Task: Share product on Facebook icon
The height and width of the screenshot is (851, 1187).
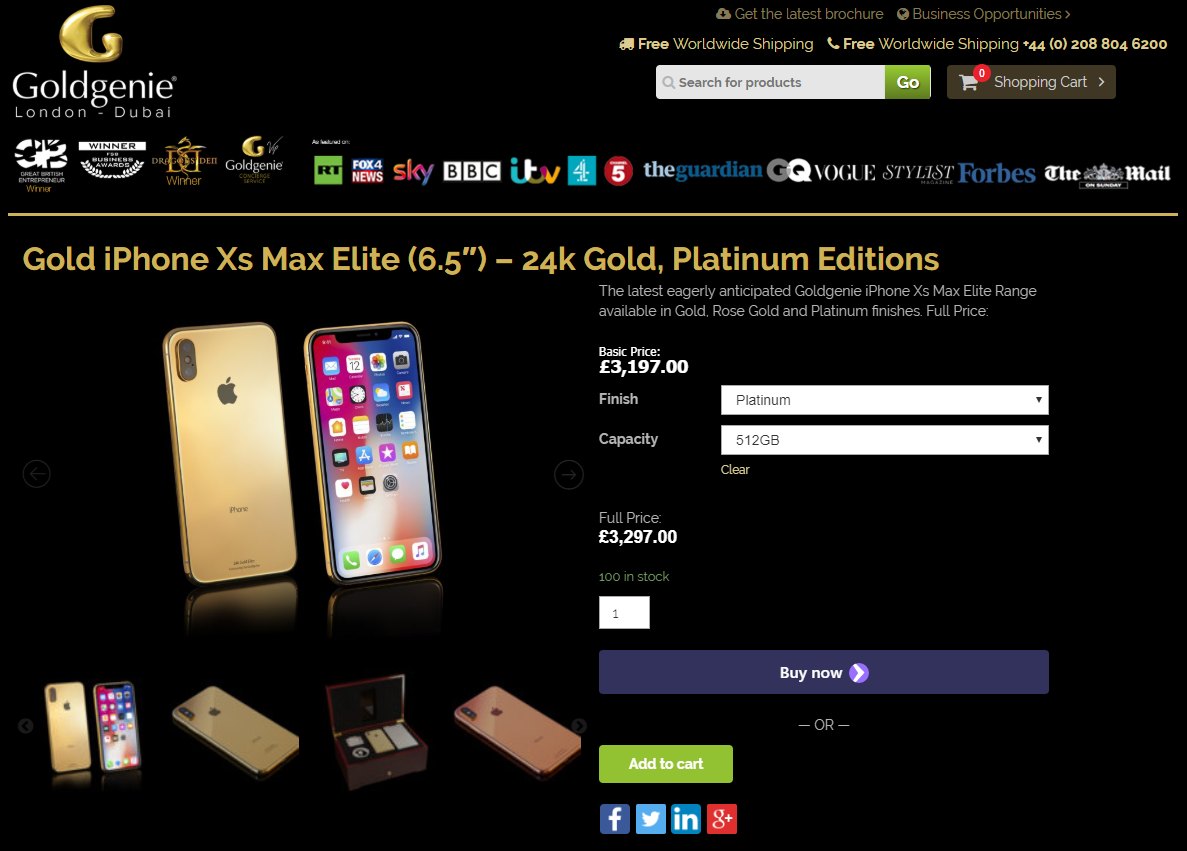Action: point(615,818)
